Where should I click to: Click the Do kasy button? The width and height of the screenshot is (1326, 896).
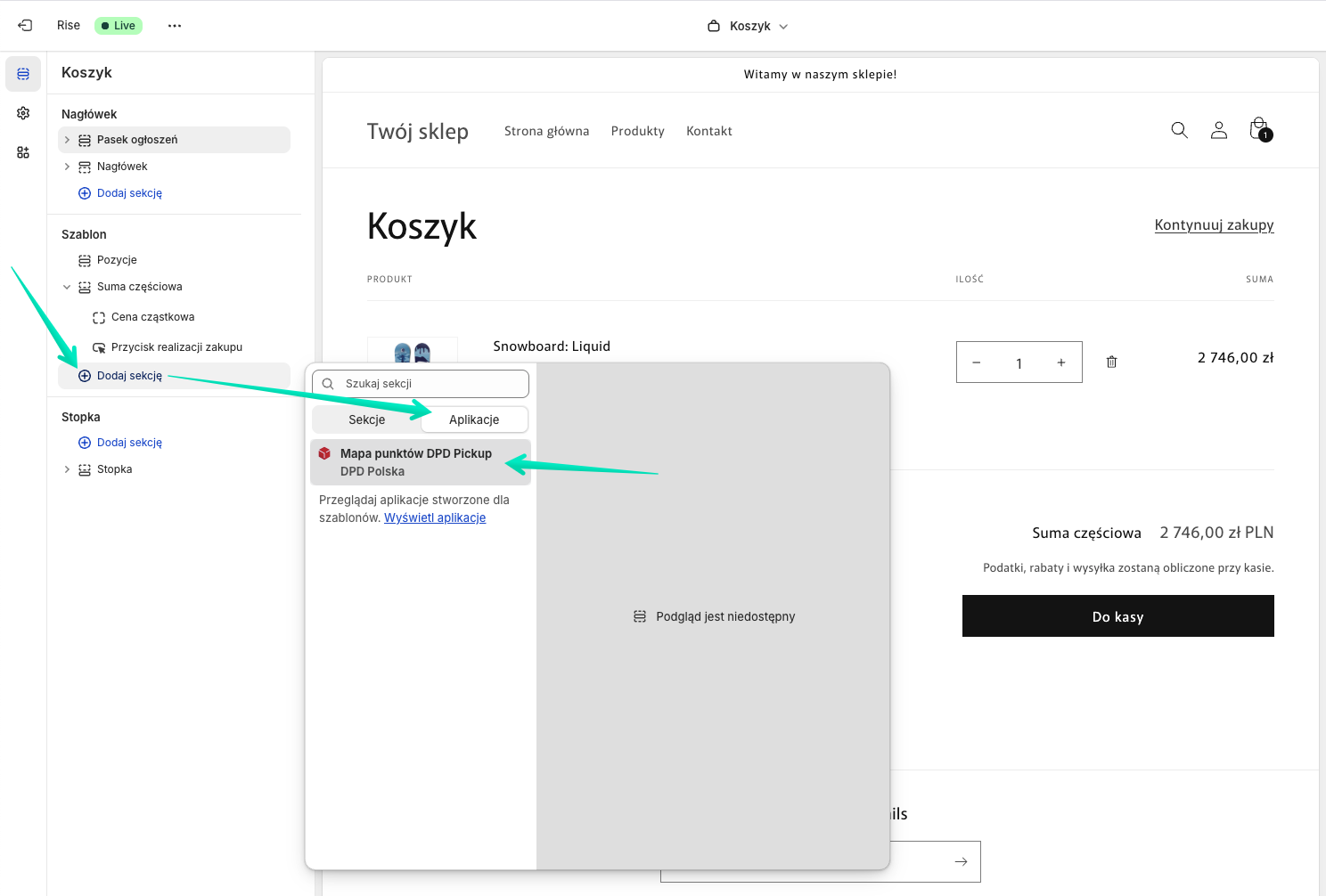1117,616
